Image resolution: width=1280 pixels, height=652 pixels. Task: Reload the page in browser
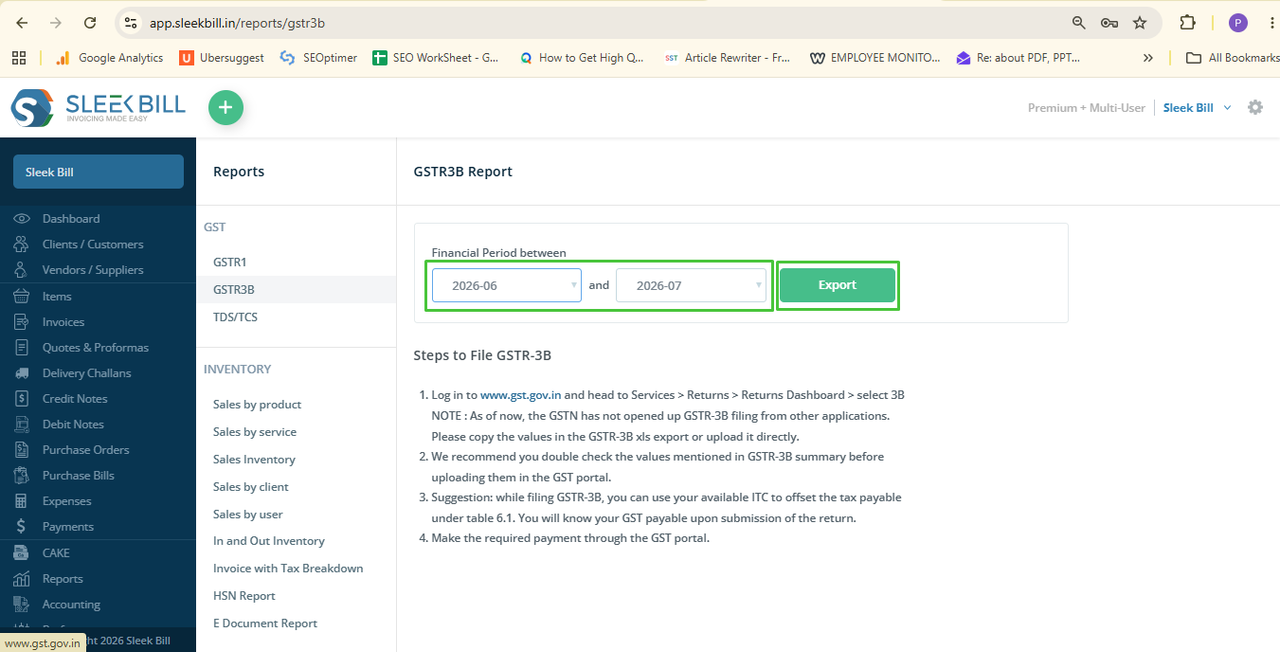click(90, 22)
